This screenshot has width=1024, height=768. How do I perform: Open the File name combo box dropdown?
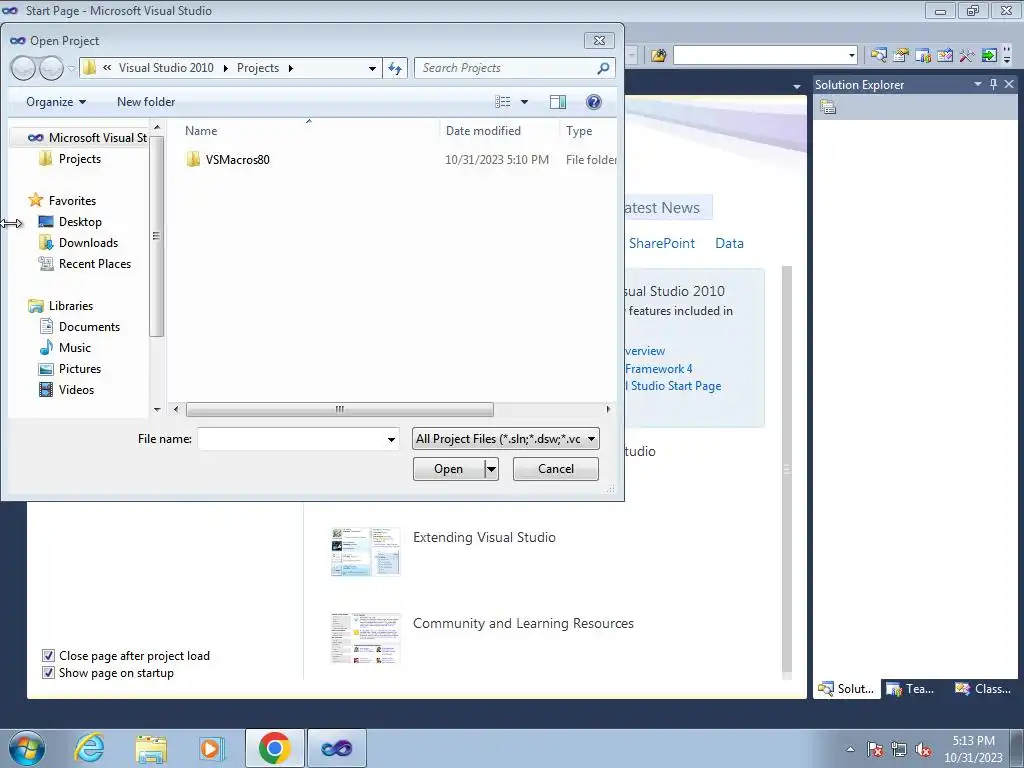coord(391,439)
